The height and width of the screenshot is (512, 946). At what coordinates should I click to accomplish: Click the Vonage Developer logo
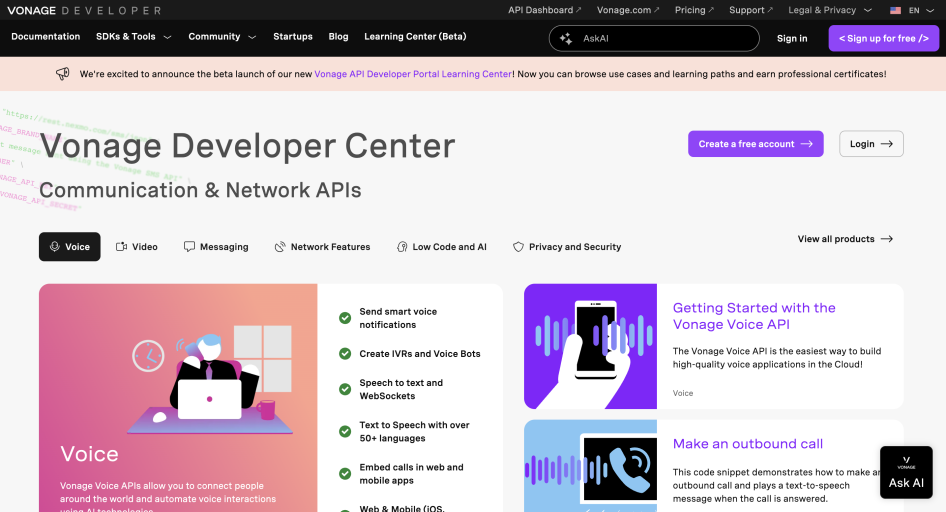pos(84,10)
